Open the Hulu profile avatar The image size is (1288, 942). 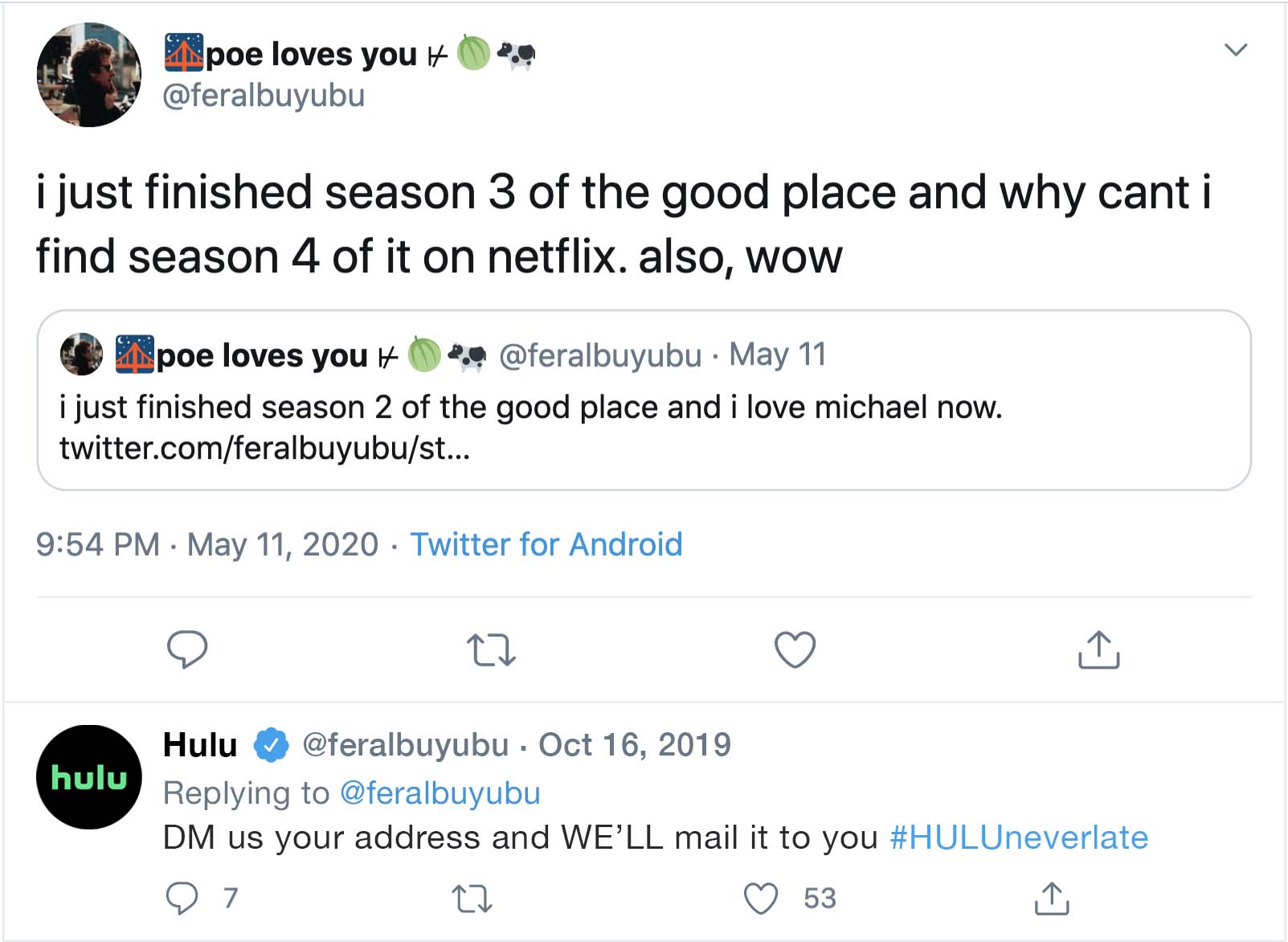89,776
